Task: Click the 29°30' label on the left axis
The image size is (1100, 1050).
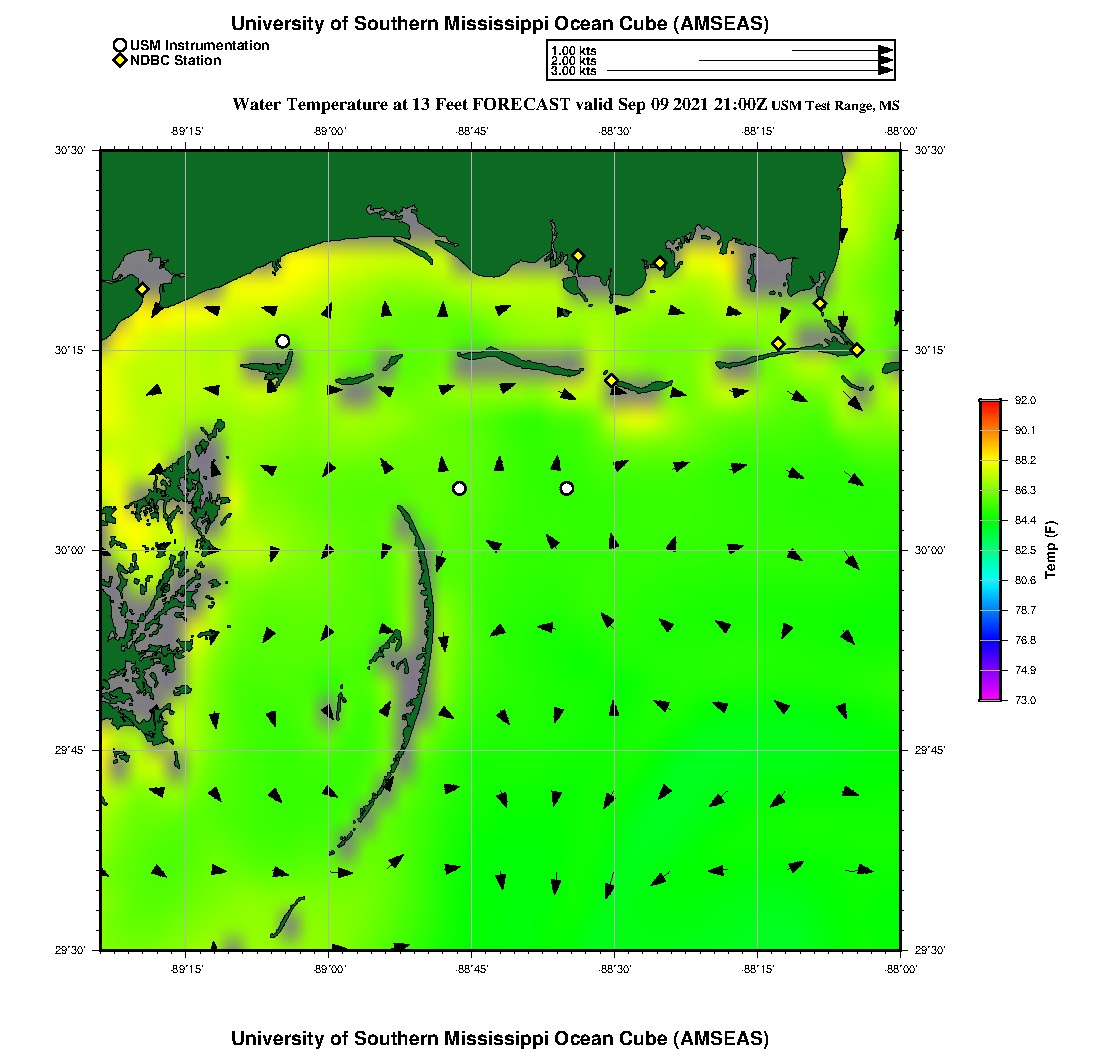Action: click(x=70, y=950)
